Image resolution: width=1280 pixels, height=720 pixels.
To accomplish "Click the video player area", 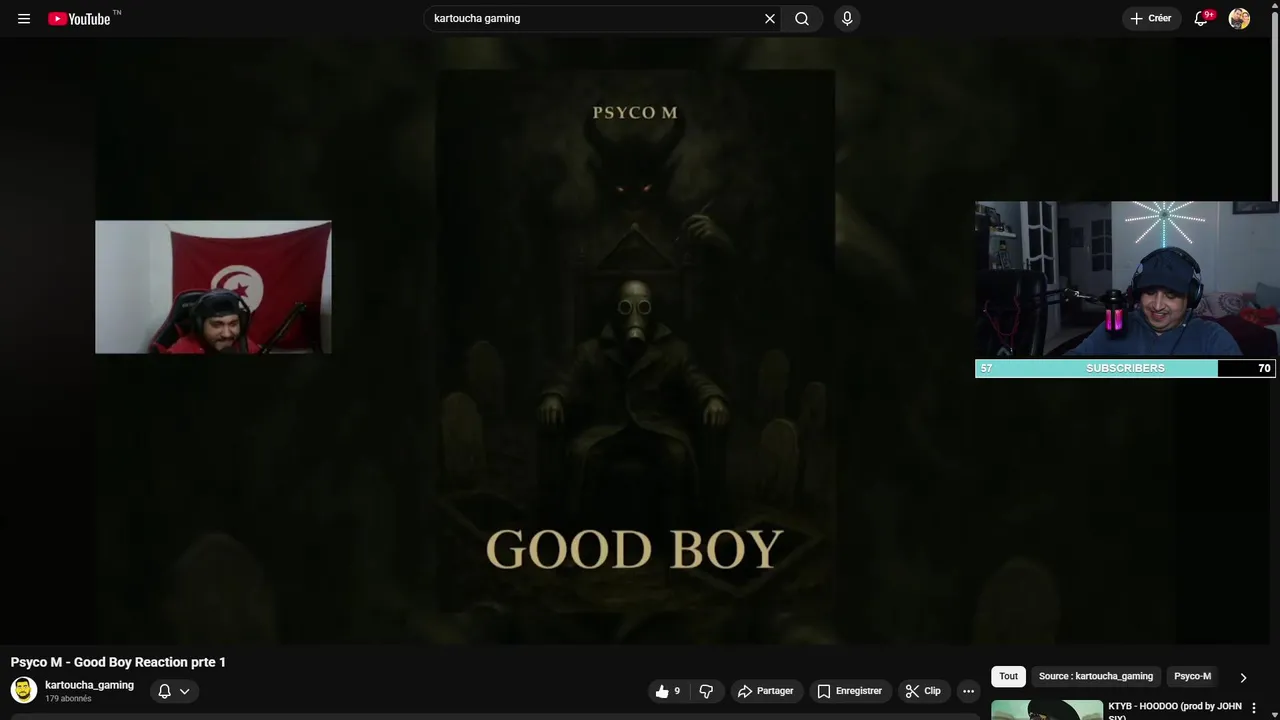I will tap(635, 340).
